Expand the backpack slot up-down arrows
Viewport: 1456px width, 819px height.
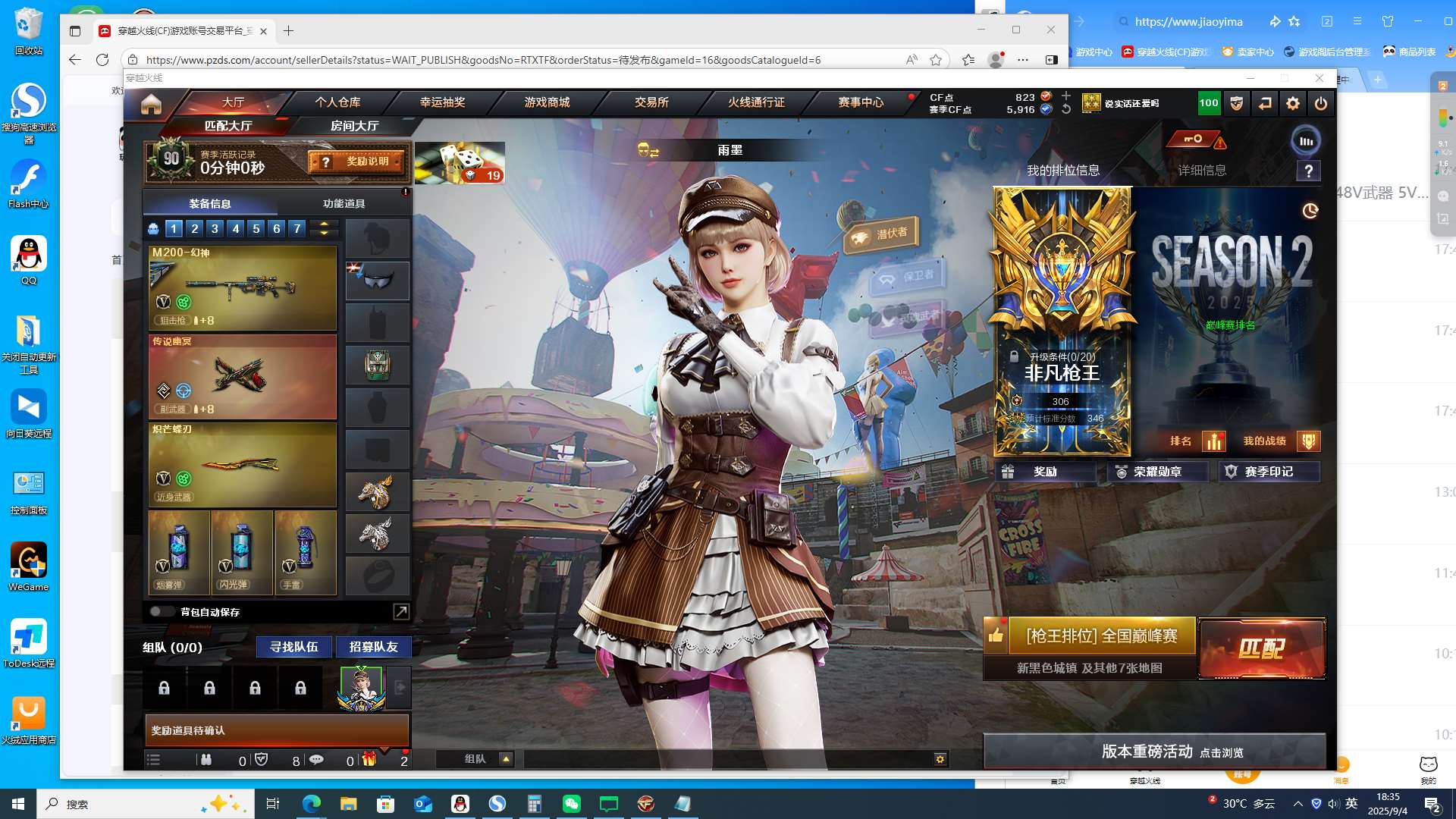(x=324, y=228)
